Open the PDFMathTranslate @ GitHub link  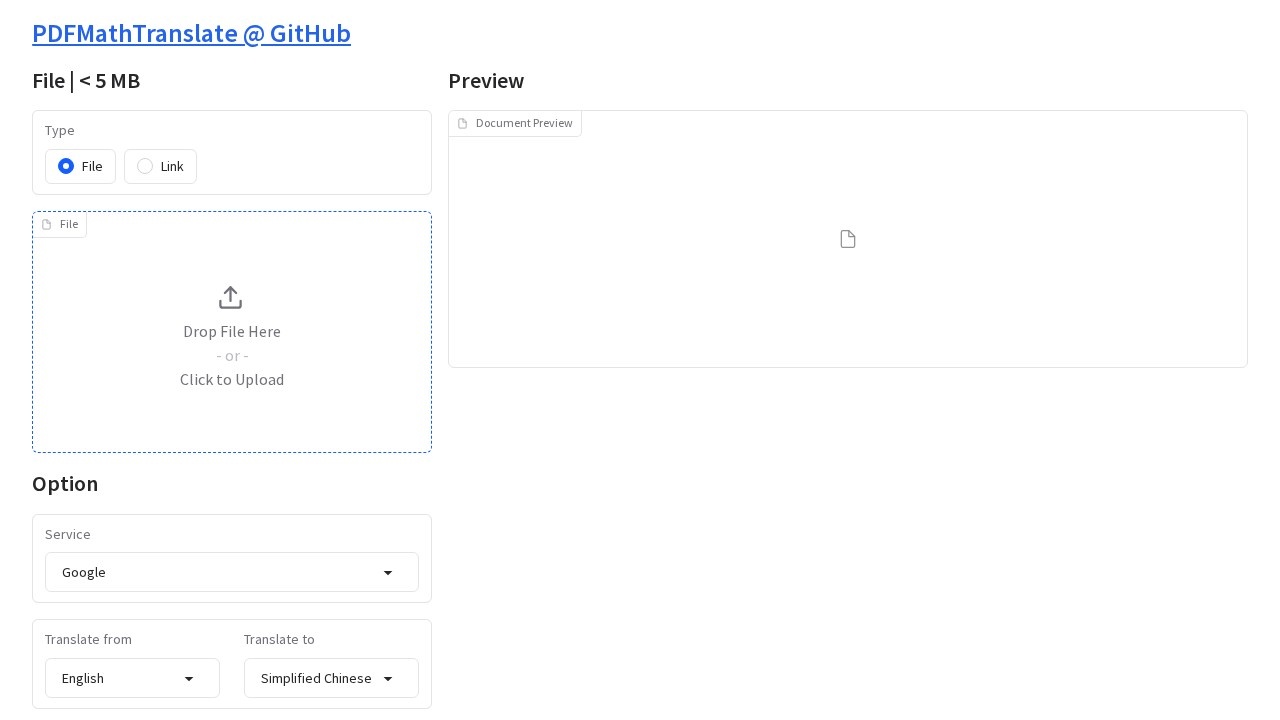[x=191, y=33]
